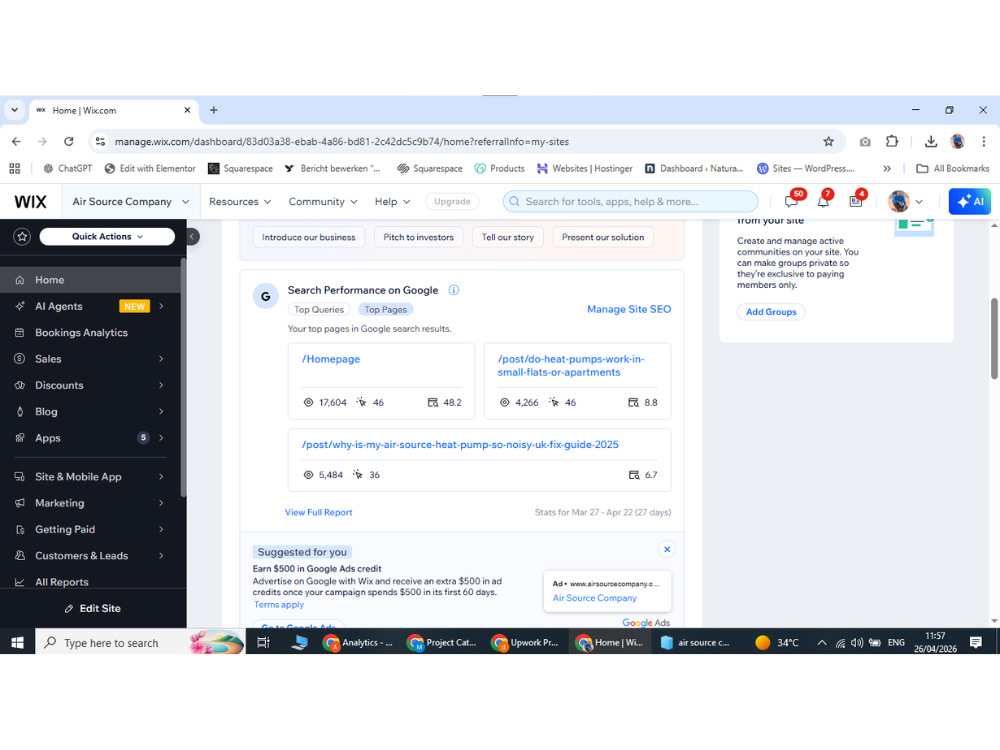
Task: Bookmark this page with star icon
Action: click(828, 142)
